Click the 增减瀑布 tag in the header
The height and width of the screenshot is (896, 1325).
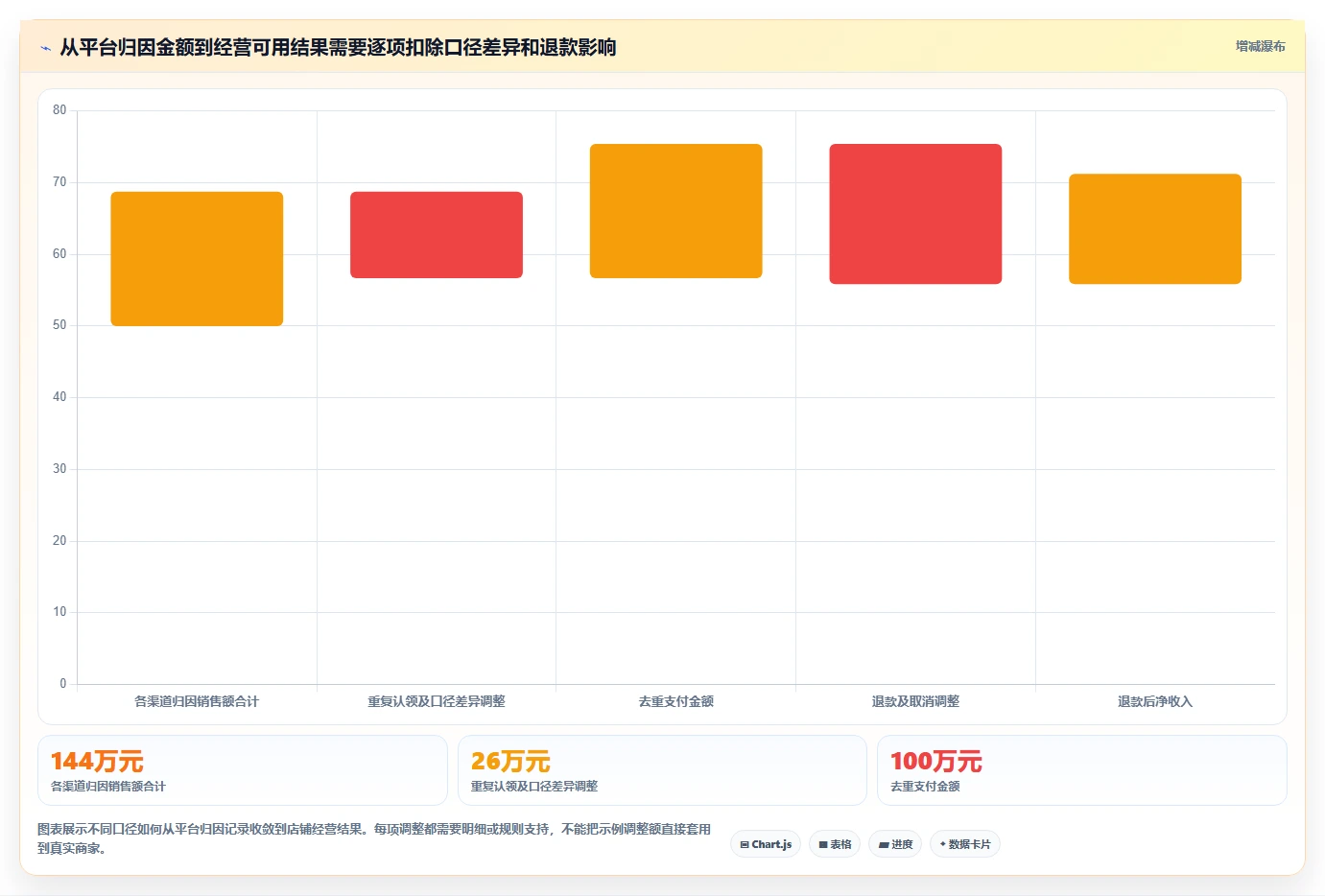click(x=1260, y=46)
